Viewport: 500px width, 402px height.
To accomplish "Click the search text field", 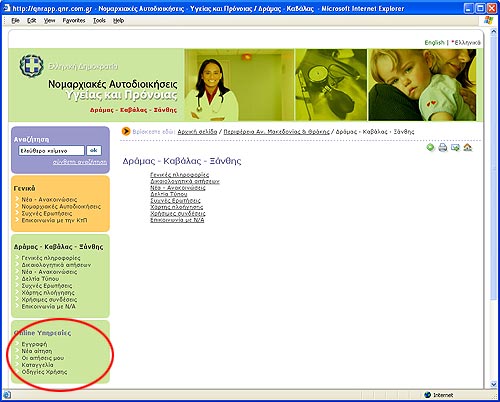I will [51, 151].
